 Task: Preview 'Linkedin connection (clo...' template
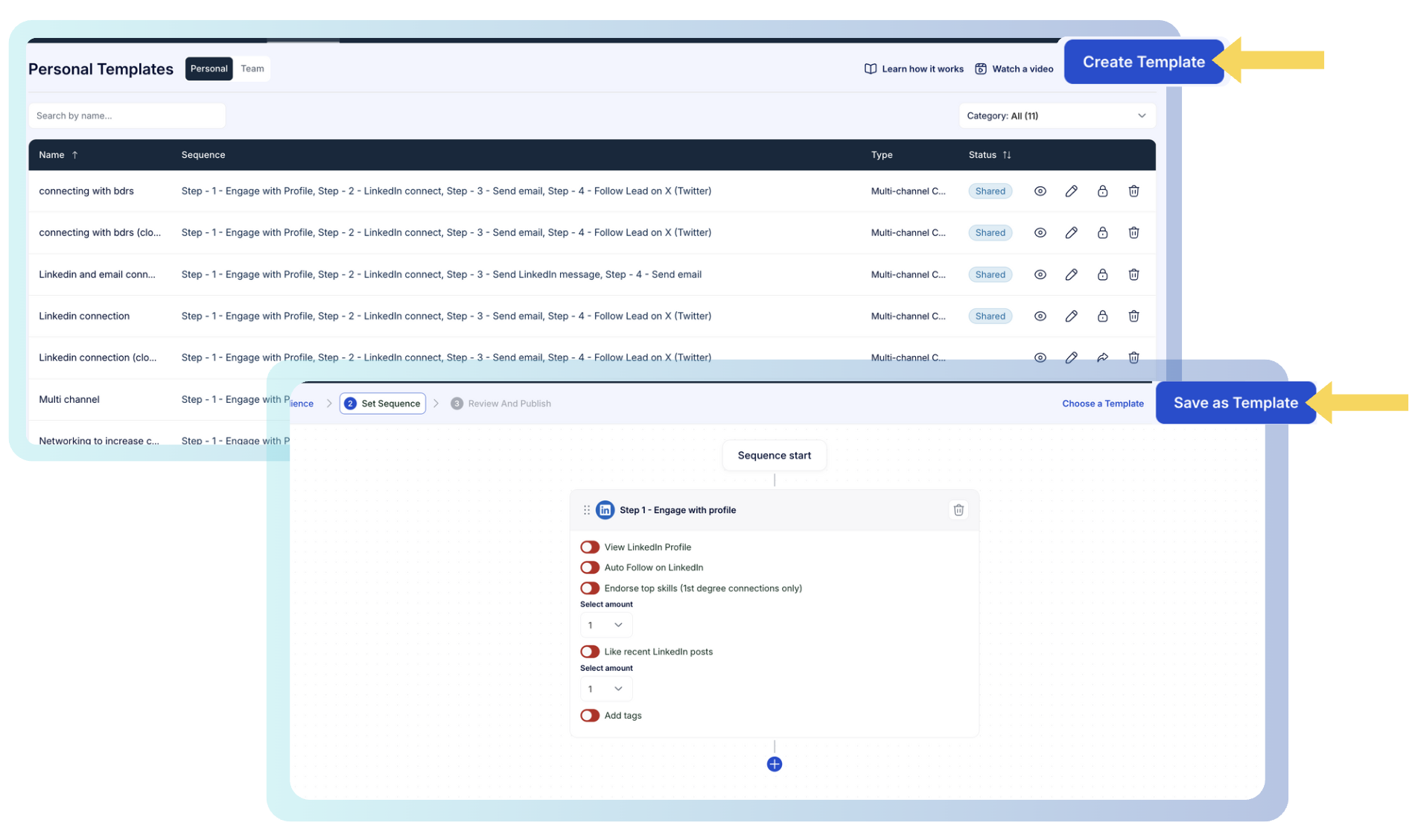pyautogui.click(x=1040, y=358)
